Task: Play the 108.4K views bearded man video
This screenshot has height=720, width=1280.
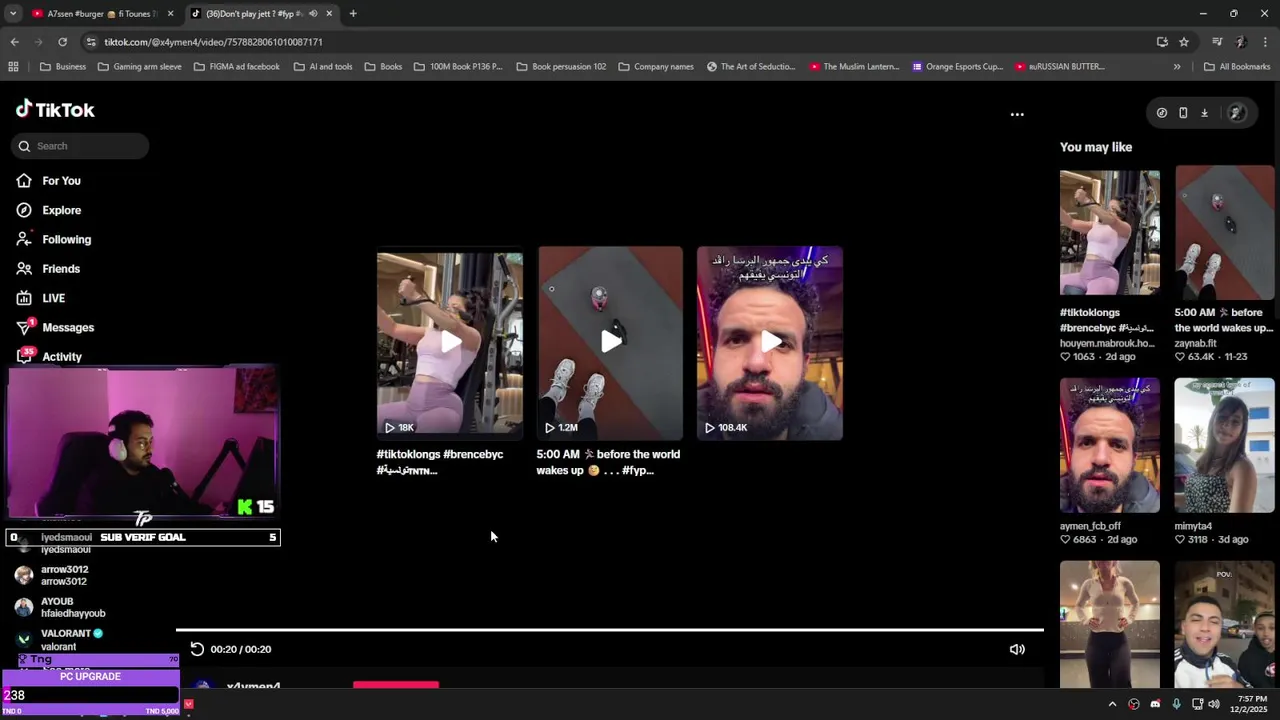Action: click(770, 343)
